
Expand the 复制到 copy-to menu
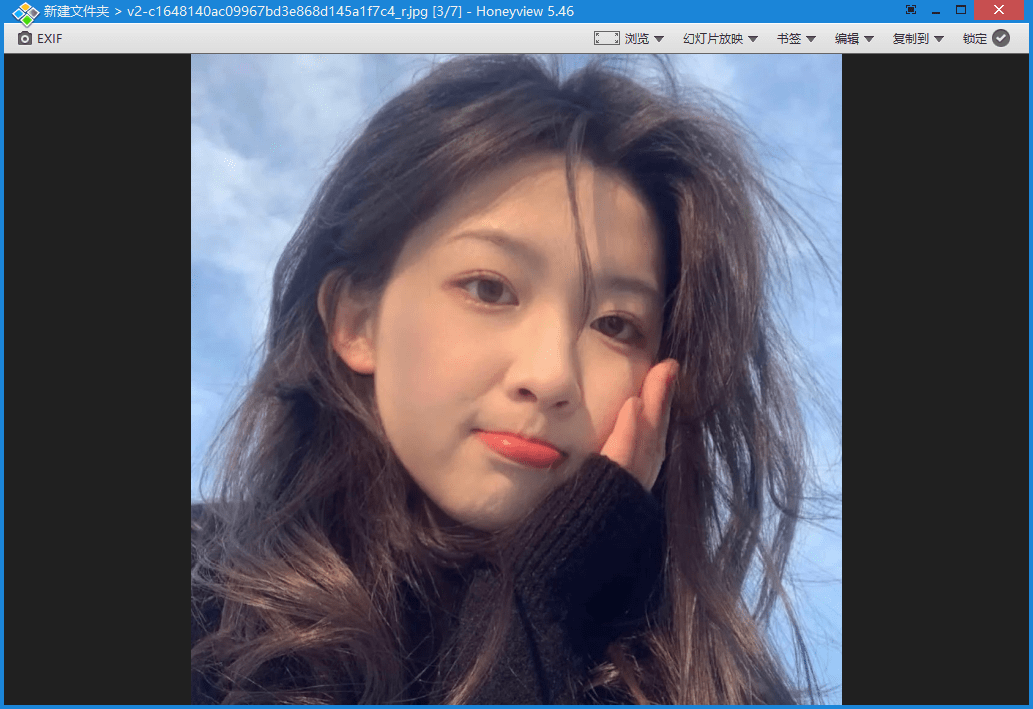[918, 39]
